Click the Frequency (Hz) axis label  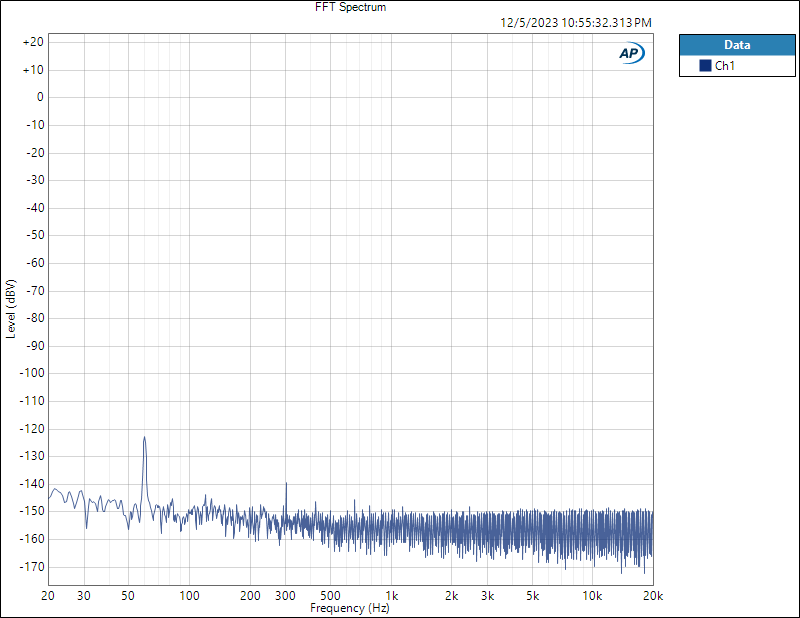click(349, 608)
